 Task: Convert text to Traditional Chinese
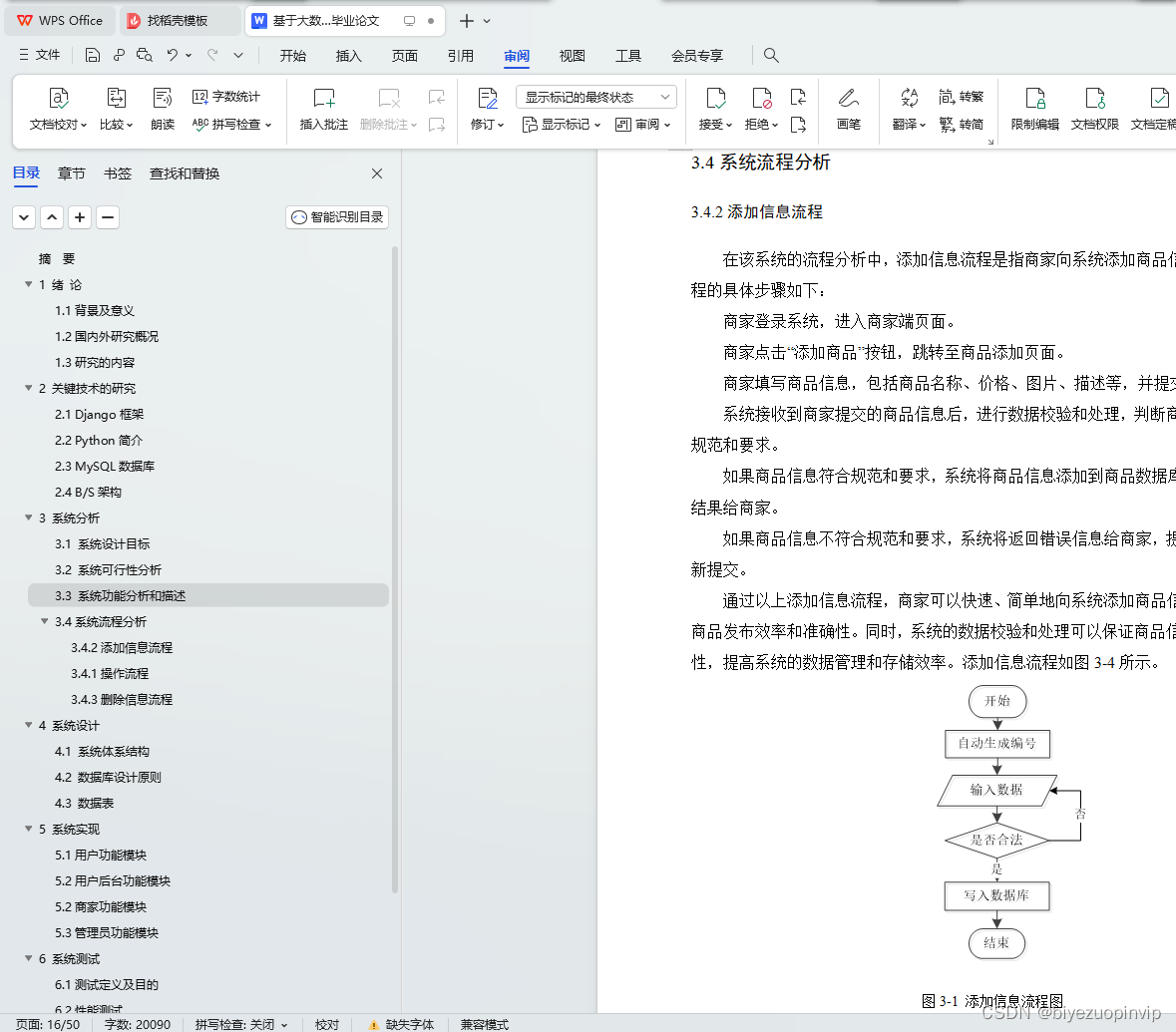(961, 97)
